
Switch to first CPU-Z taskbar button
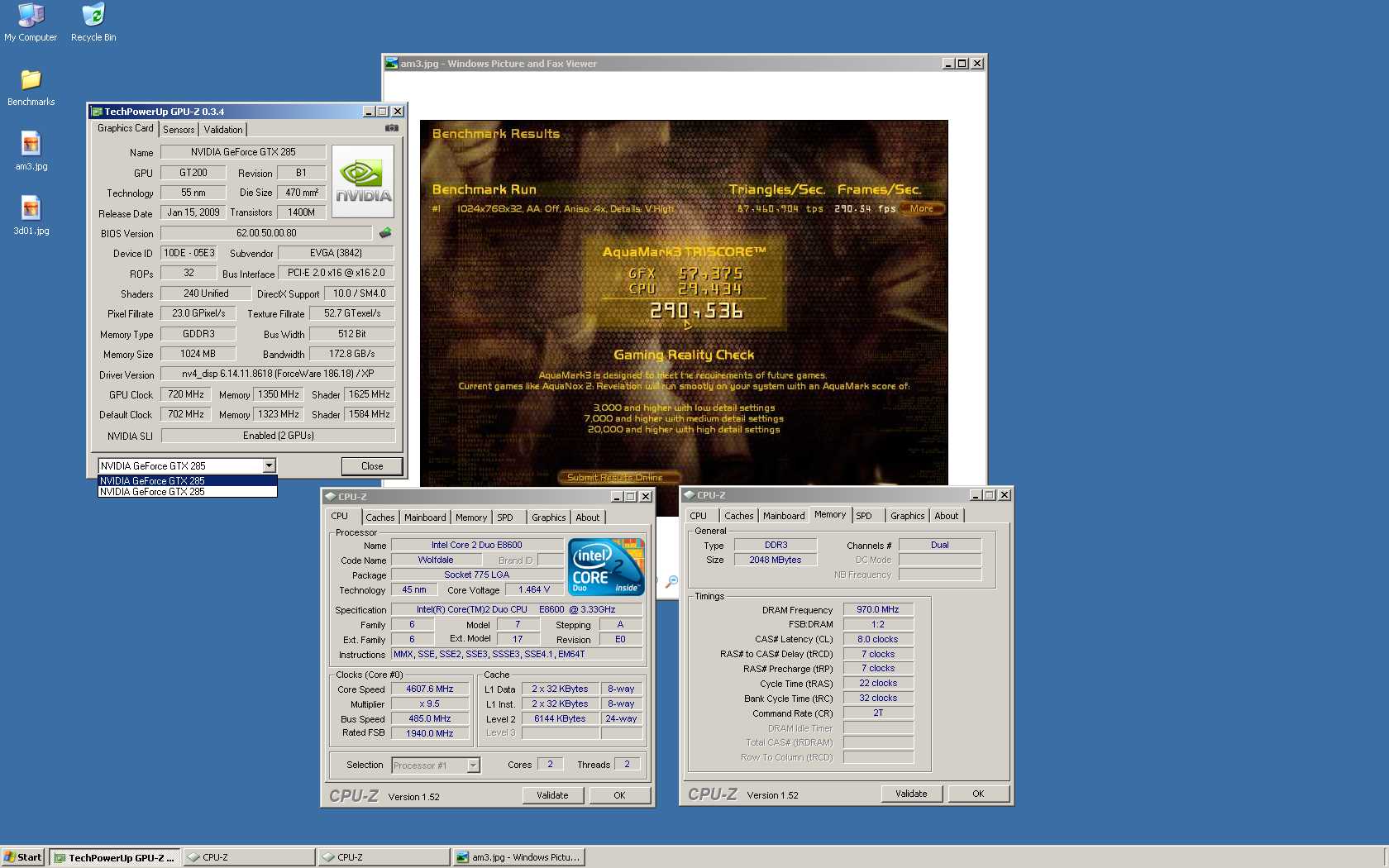(250, 857)
